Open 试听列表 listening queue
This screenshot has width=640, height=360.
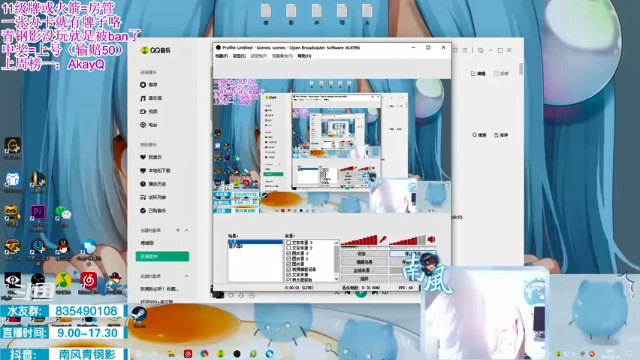153,198
